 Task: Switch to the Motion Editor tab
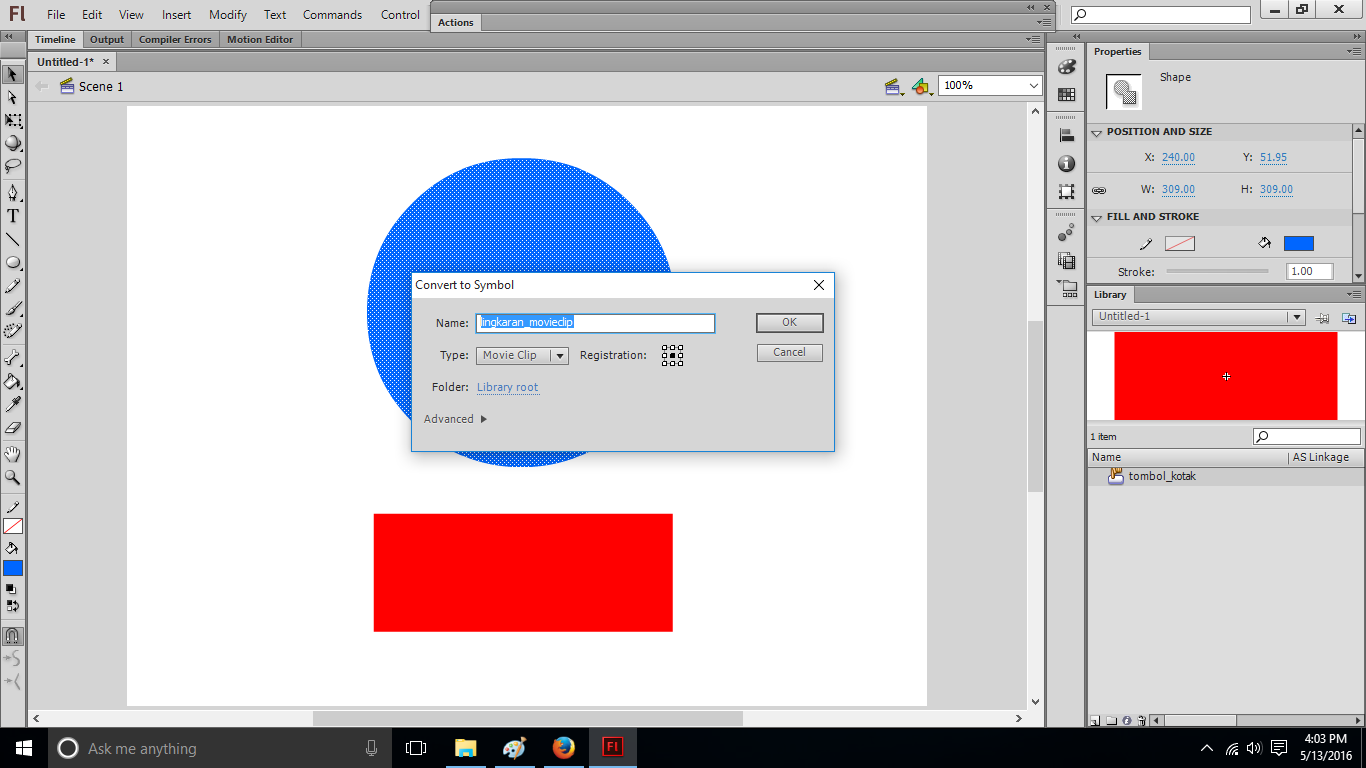tap(260, 40)
